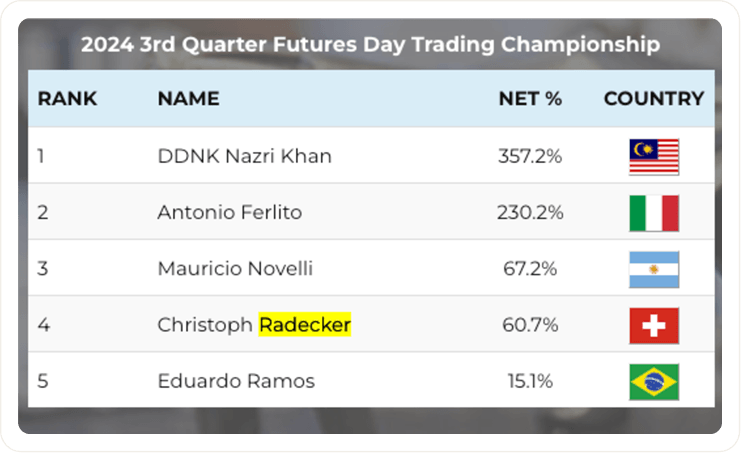The width and height of the screenshot is (741, 453).
Task: Click the Futures Day Trading Championship title
Action: 370,45
